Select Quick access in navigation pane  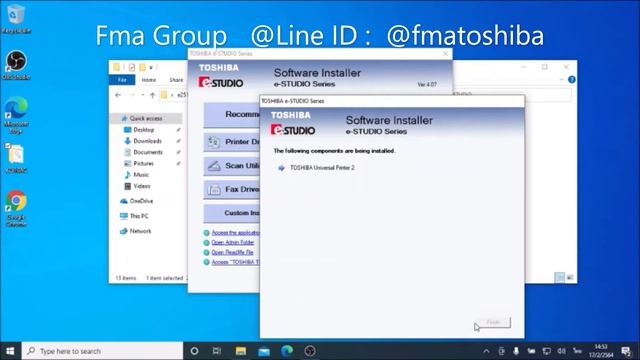146,118
